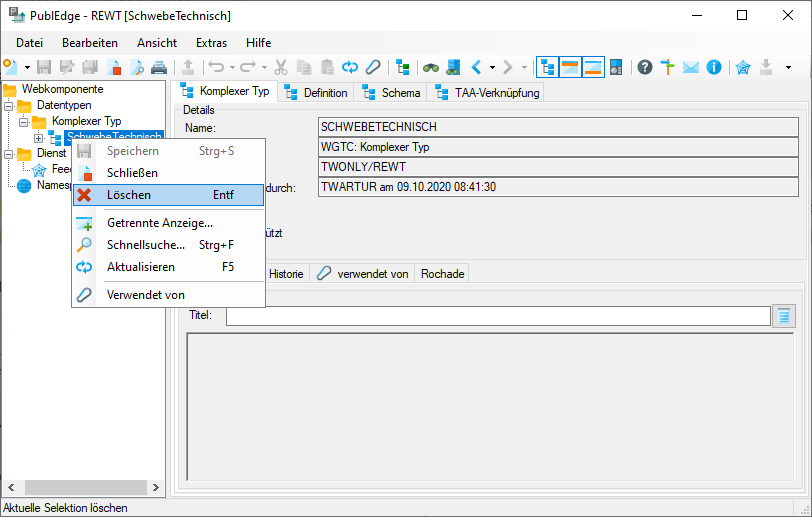Click the print toolbar icon
This screenshot has height=517, width=812.
tap(159, 67)
